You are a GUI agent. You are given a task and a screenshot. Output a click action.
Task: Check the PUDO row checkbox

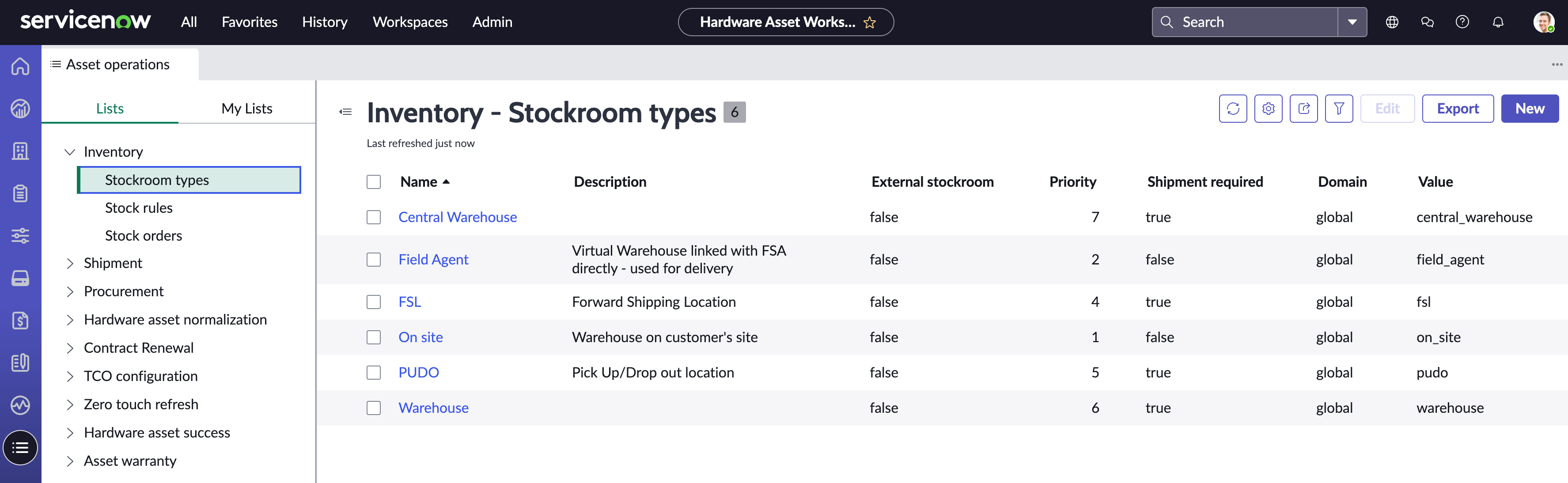pos(374,373)
